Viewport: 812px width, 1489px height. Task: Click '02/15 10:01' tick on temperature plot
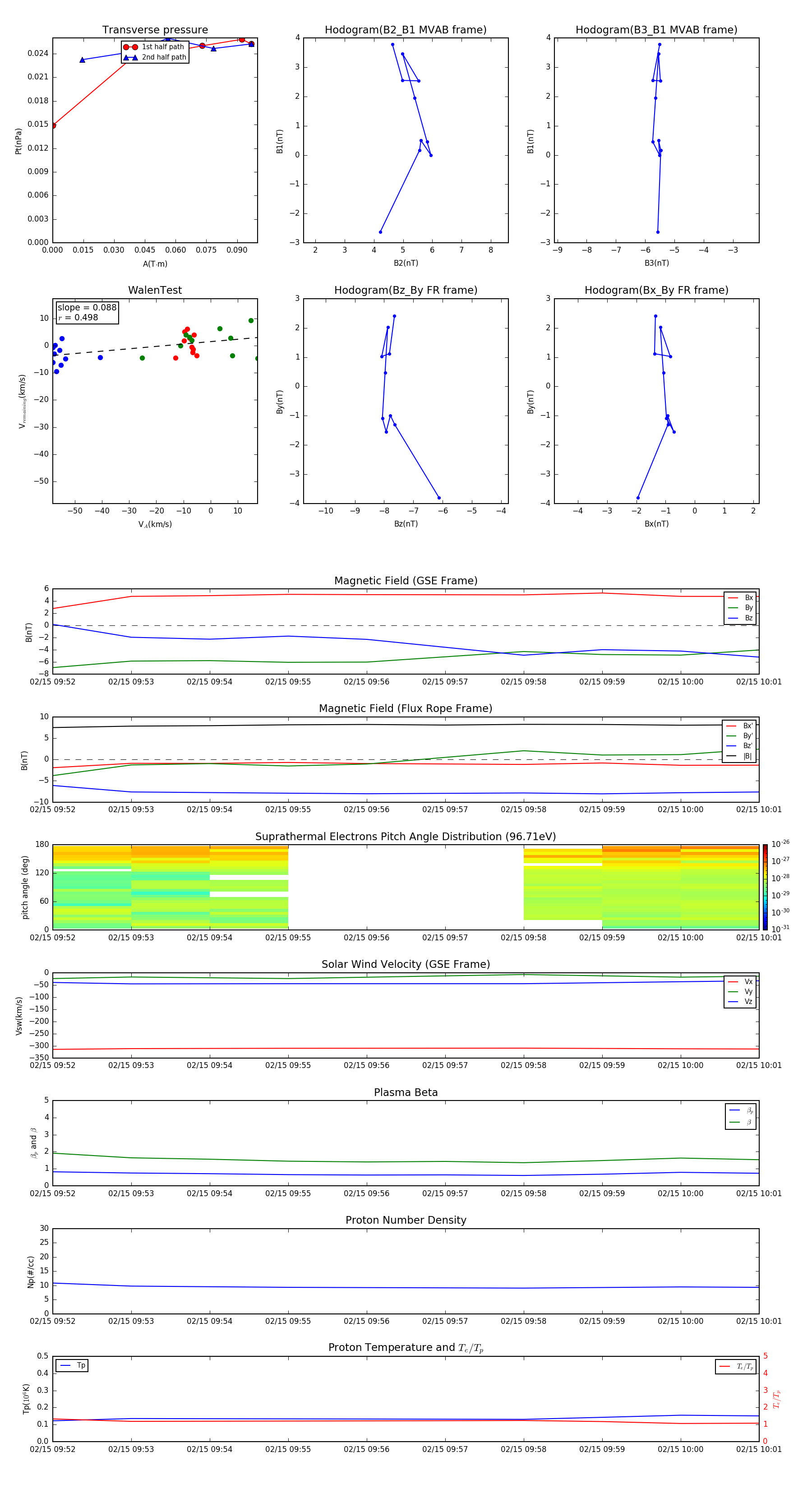tap(759, 1450)
